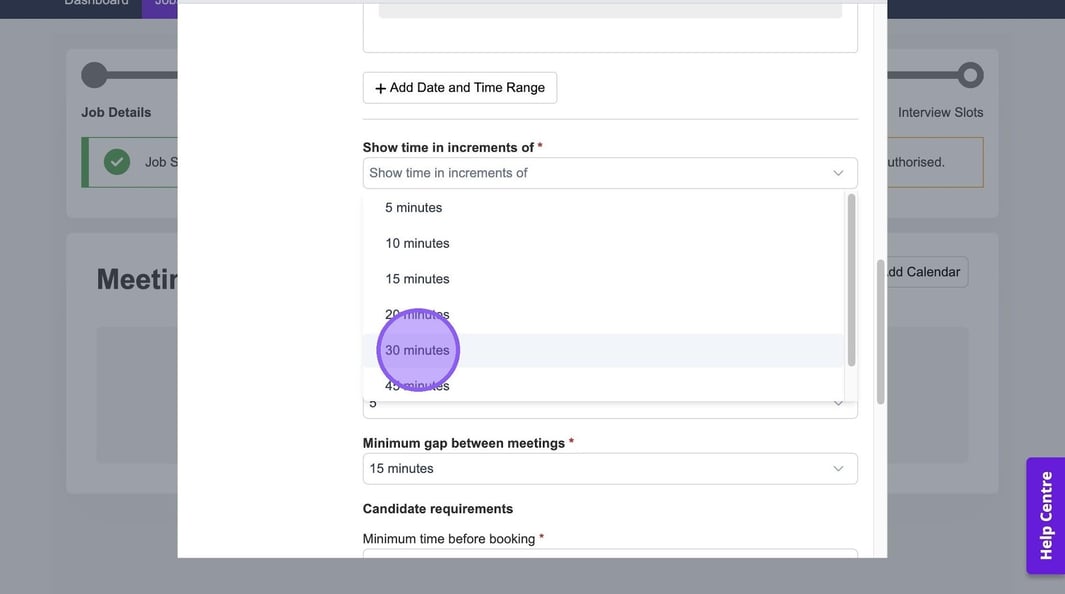
Task: Switch to the Dashboard tab
Action: (x=96, y=3)
